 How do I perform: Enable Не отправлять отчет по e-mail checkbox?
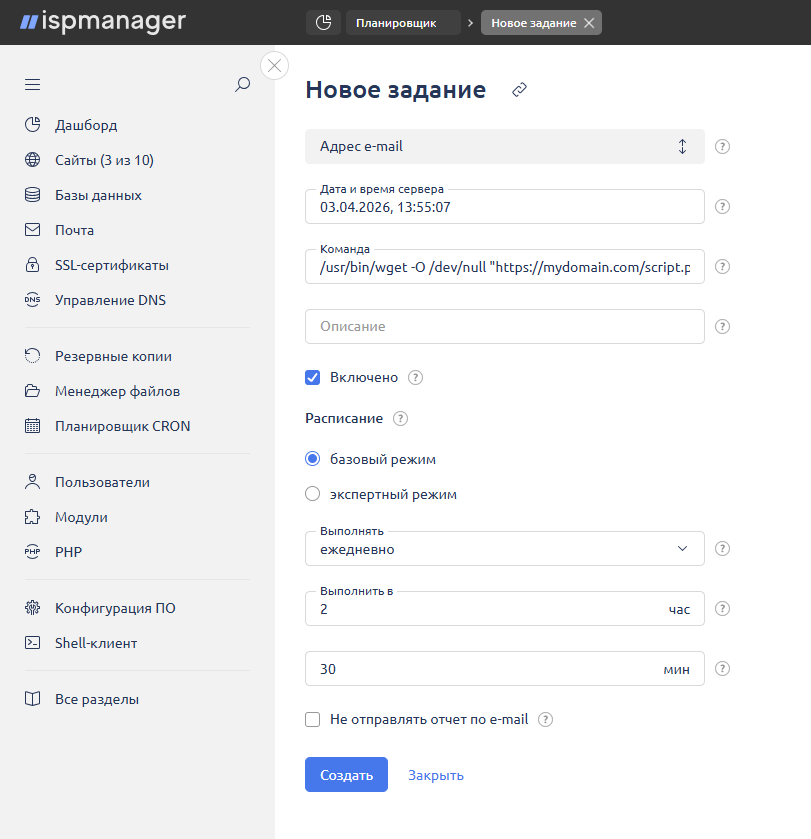tap(313, 720)
